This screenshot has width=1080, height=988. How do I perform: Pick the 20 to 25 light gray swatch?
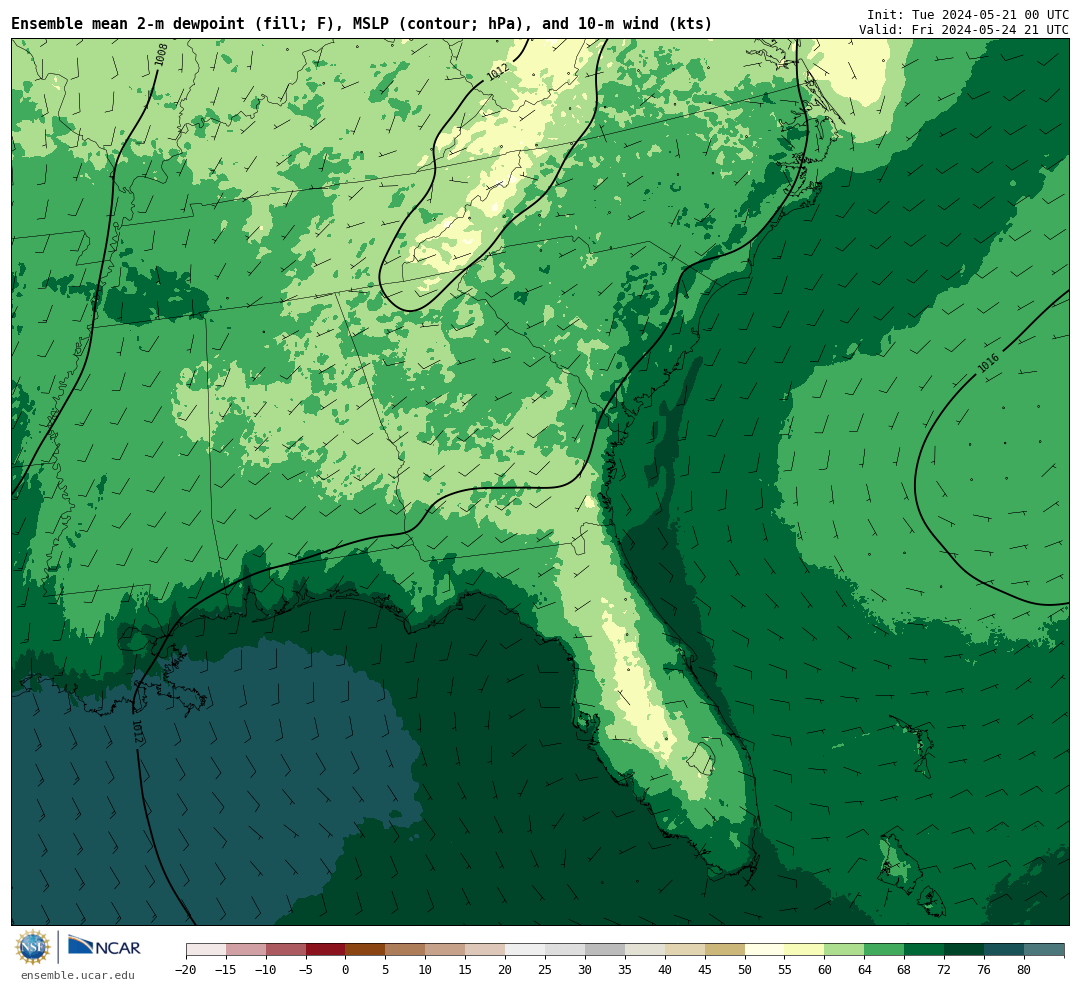click(526, 950)
